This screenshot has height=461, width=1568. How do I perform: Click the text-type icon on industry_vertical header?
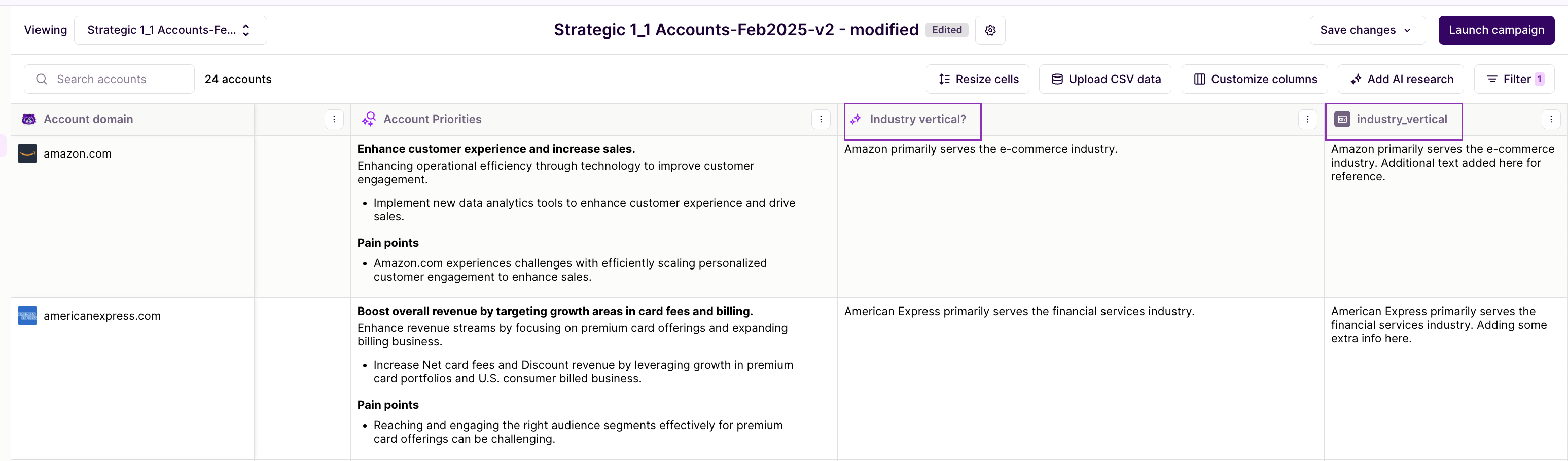pyautogui.click(x=1343, y=119)
